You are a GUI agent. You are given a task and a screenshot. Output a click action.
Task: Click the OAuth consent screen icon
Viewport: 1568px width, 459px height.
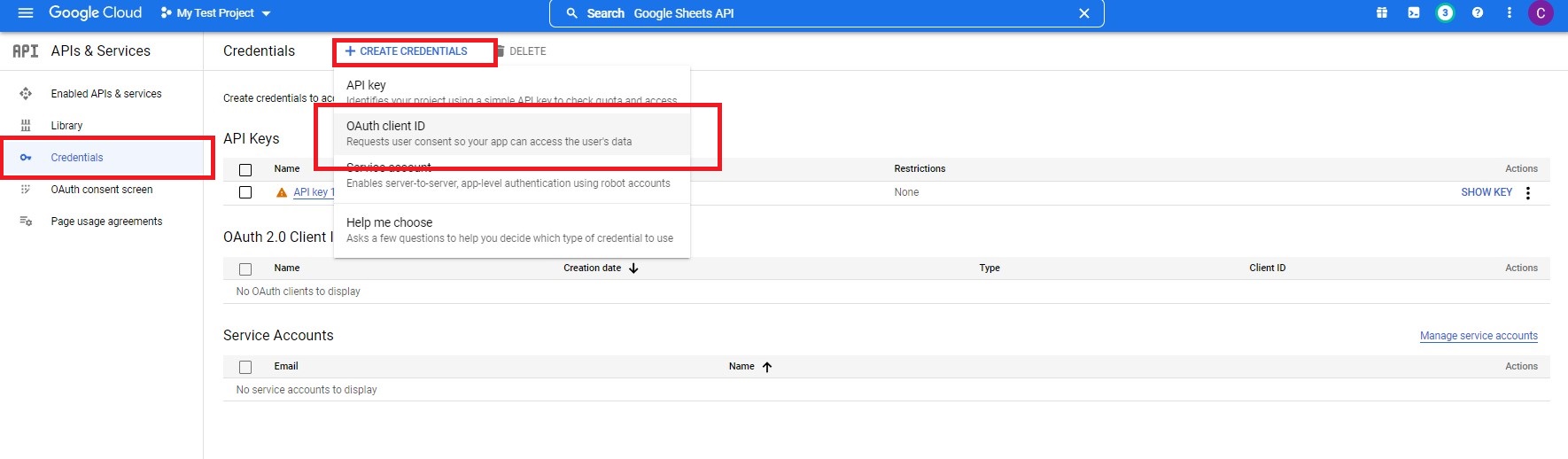click(26, 190)
